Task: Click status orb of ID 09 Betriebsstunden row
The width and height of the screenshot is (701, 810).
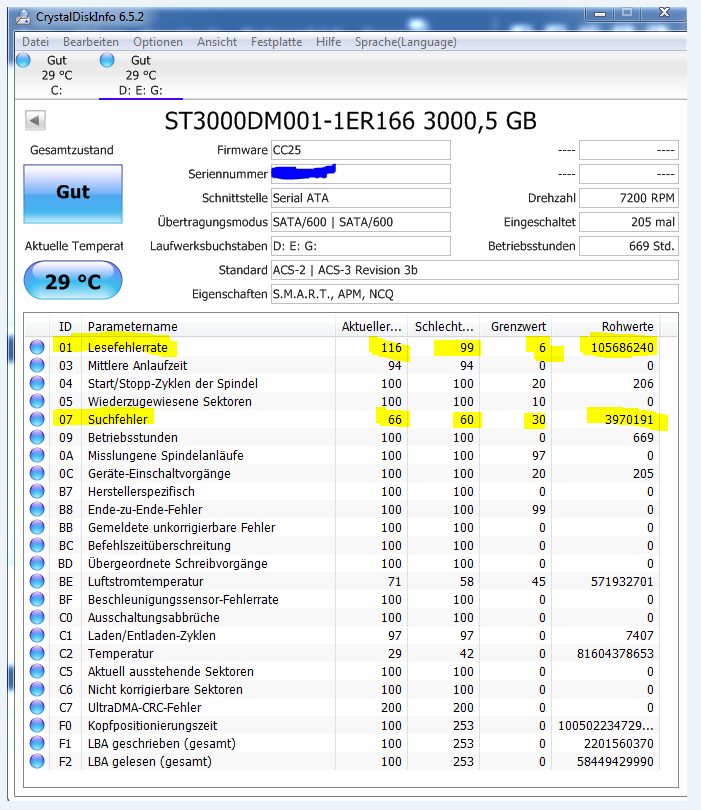Action: (37, 437)
